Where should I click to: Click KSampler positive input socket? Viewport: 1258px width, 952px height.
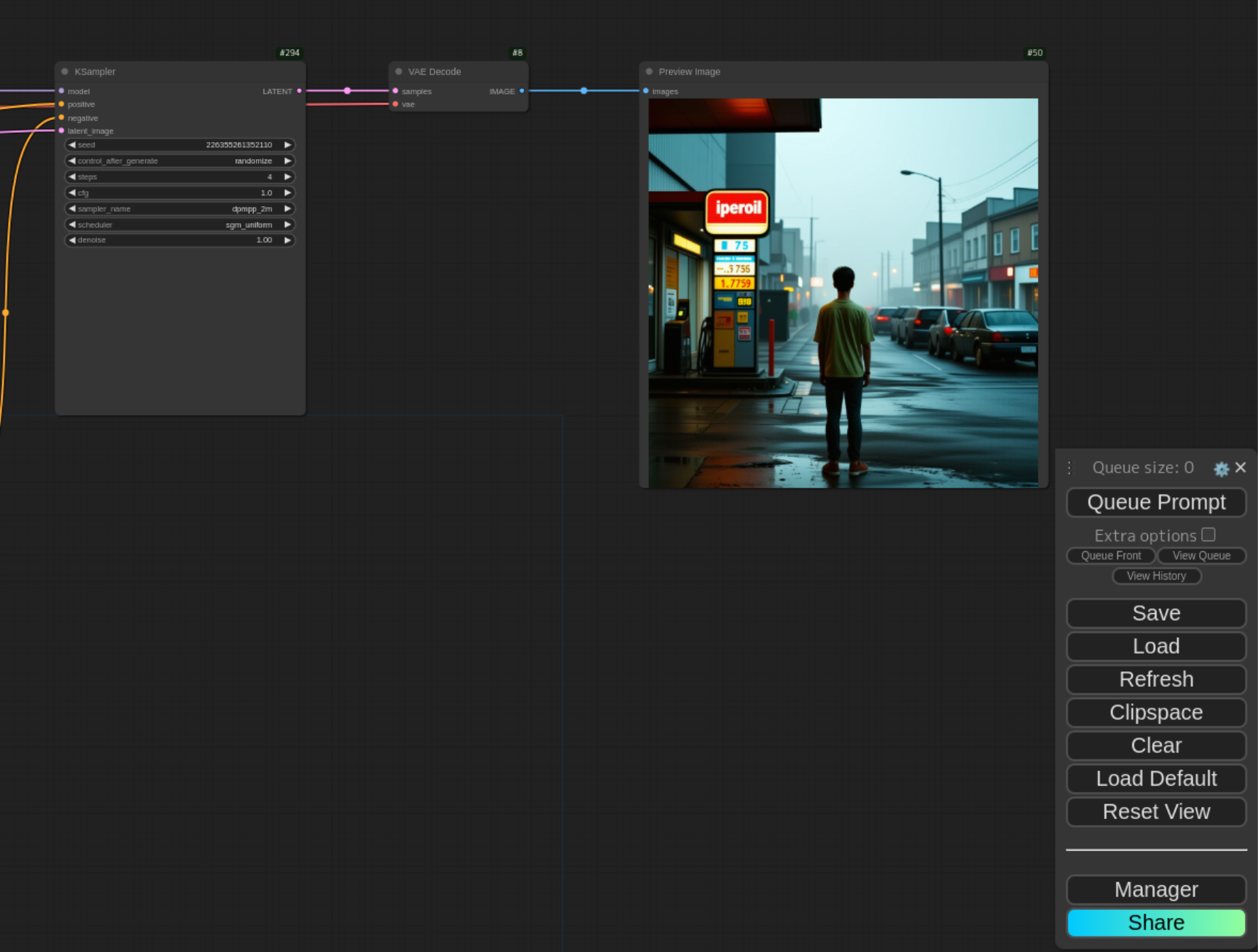pos(62,104)
